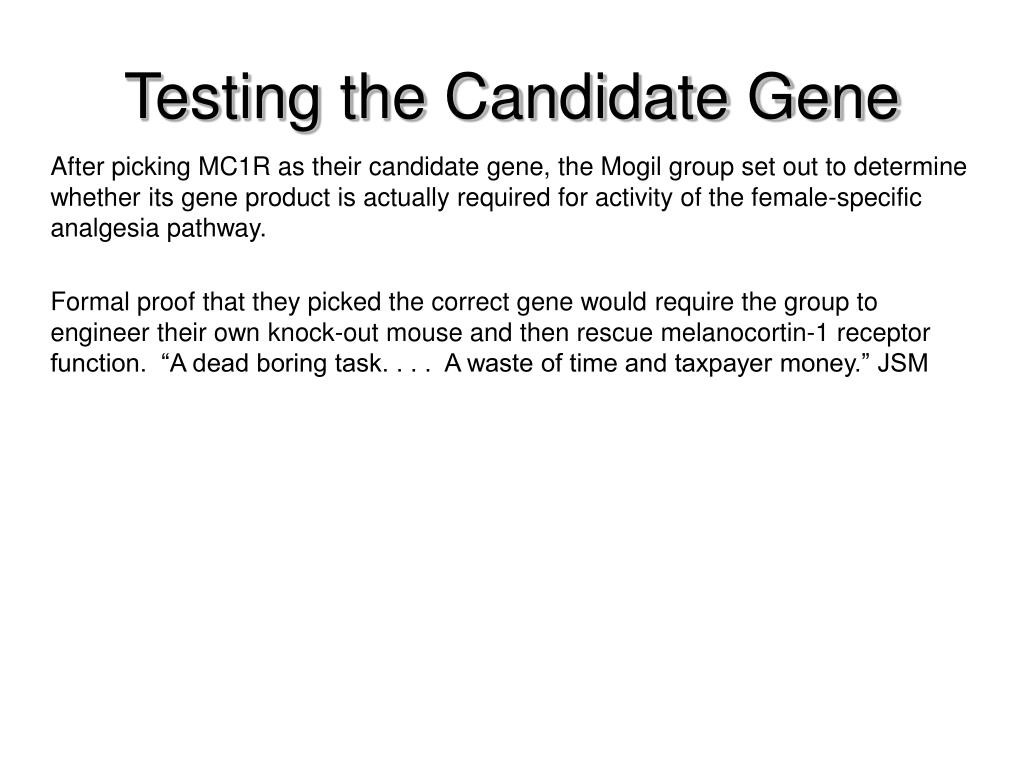Click the phrase 'analgesia pathway.'
The image size is (1024, 768).
click(x=158, y=229)
